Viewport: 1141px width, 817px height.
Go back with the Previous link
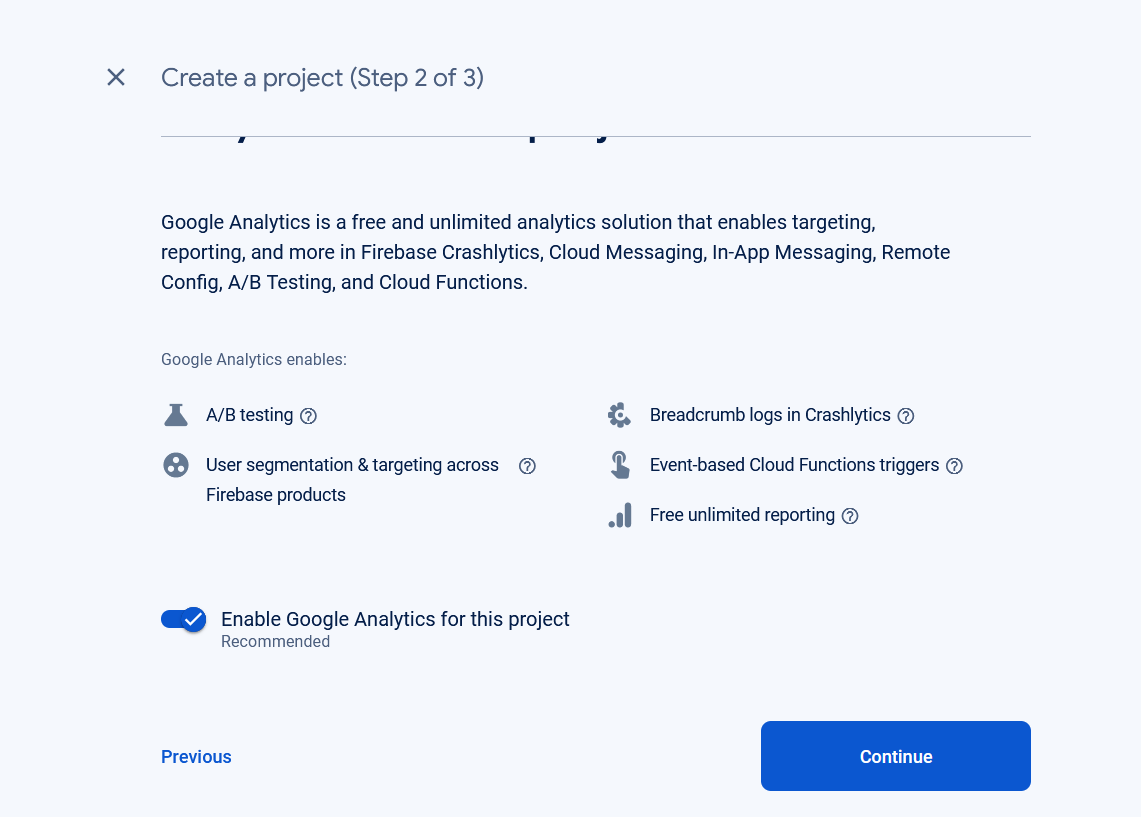[196, 757]
